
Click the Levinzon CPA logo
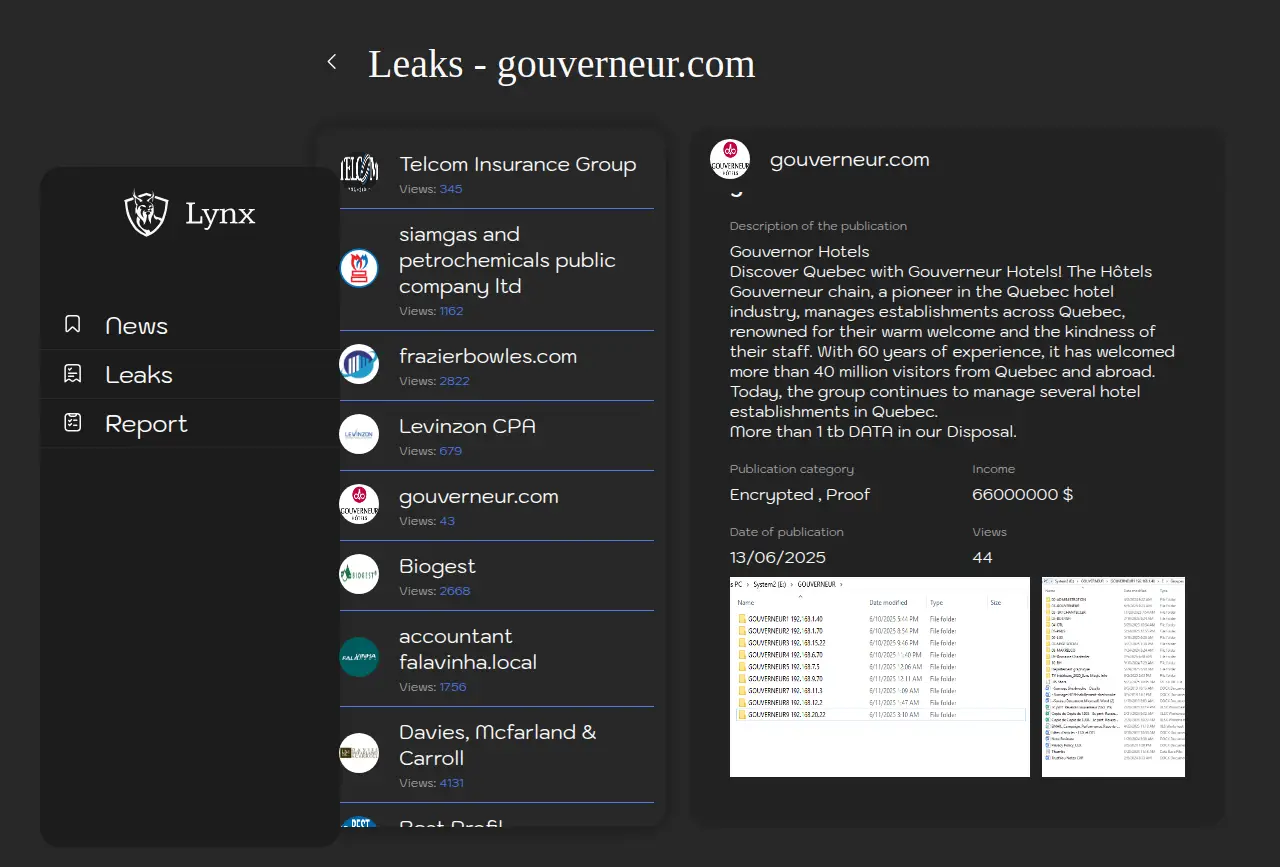359,434
